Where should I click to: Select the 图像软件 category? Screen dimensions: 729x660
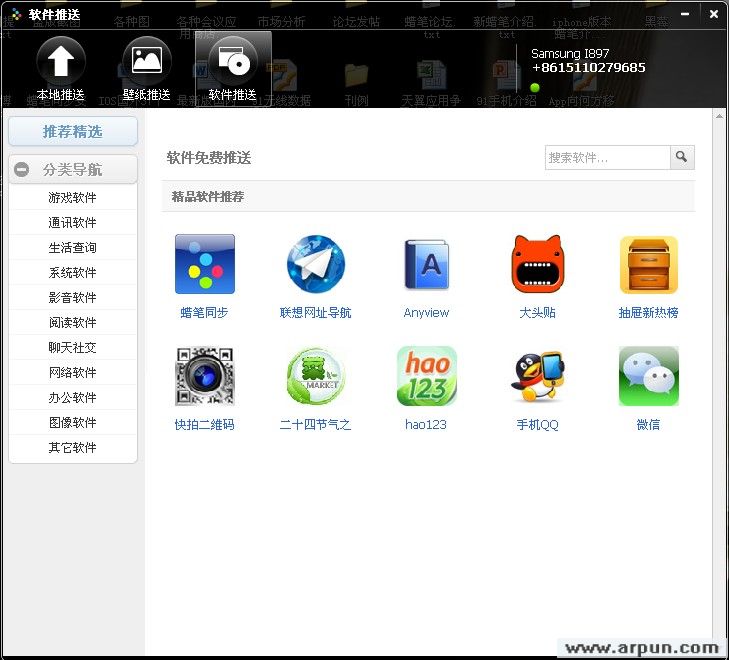[73, 422]
